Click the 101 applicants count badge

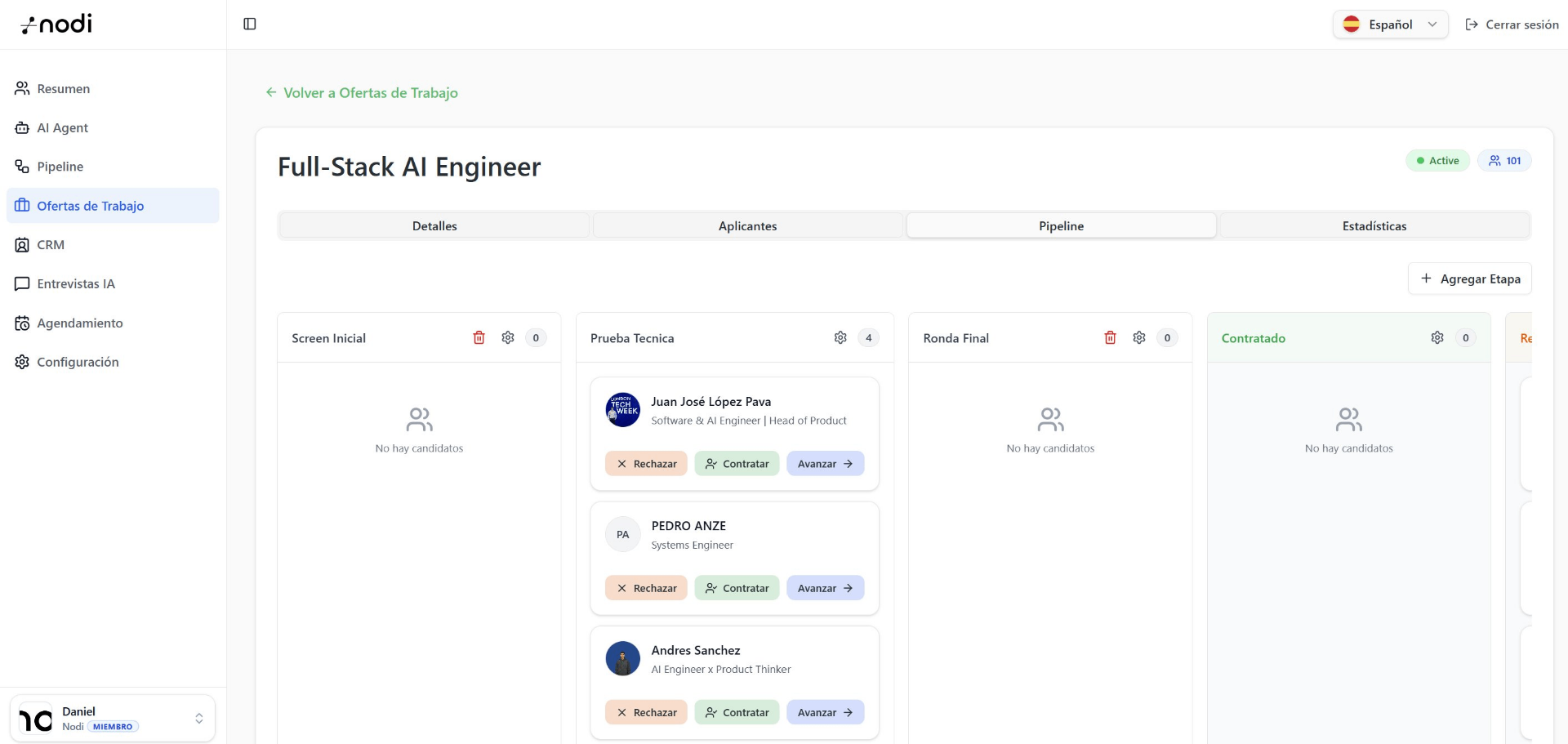[x=1504, y=161]
